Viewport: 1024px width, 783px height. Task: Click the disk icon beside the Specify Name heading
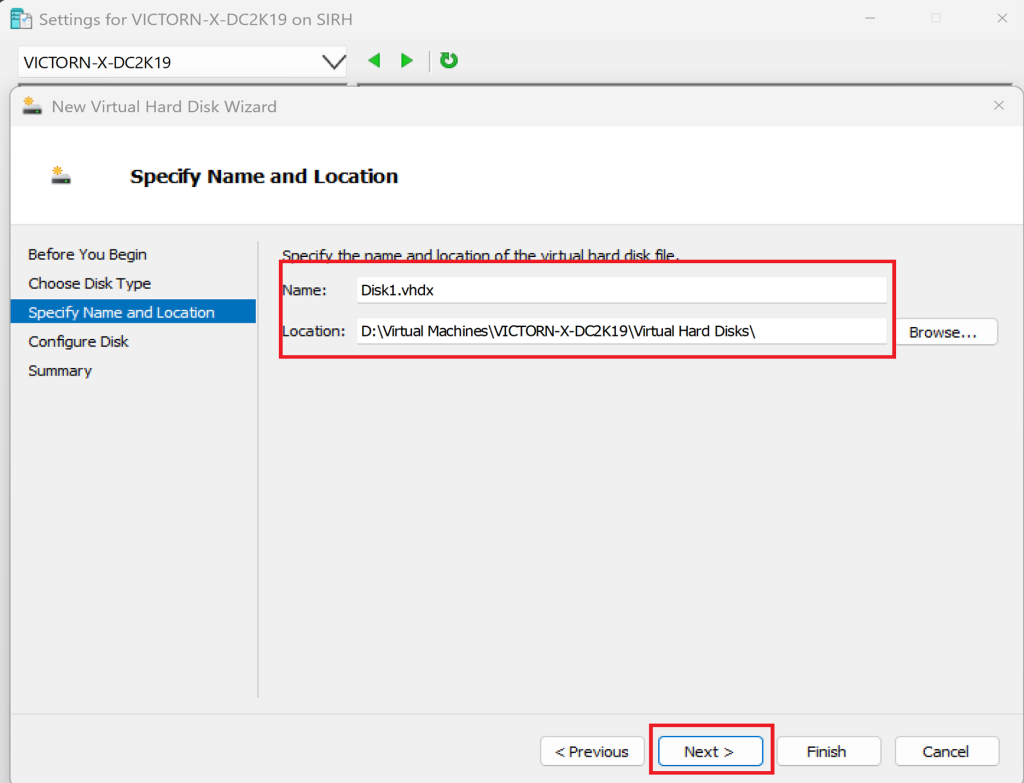[61, 176]
